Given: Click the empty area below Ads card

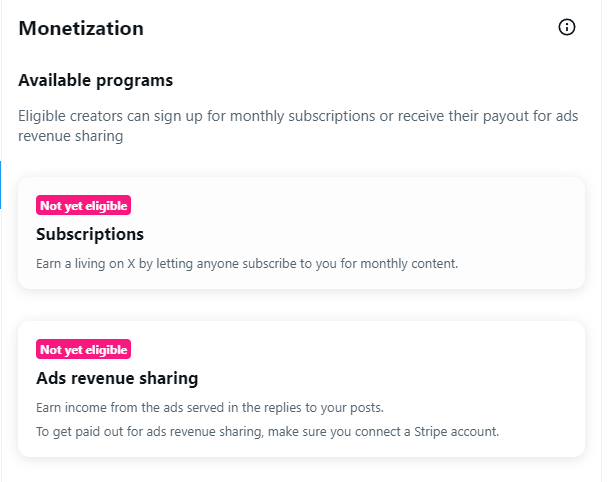Looking at the screenshot, I should coord(301,470).
